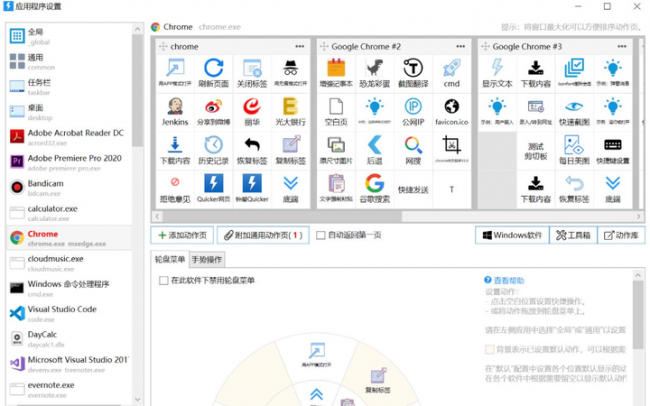Select Bandicam in the application list
This screenshot has width=650, height=406.
[69, 188]
